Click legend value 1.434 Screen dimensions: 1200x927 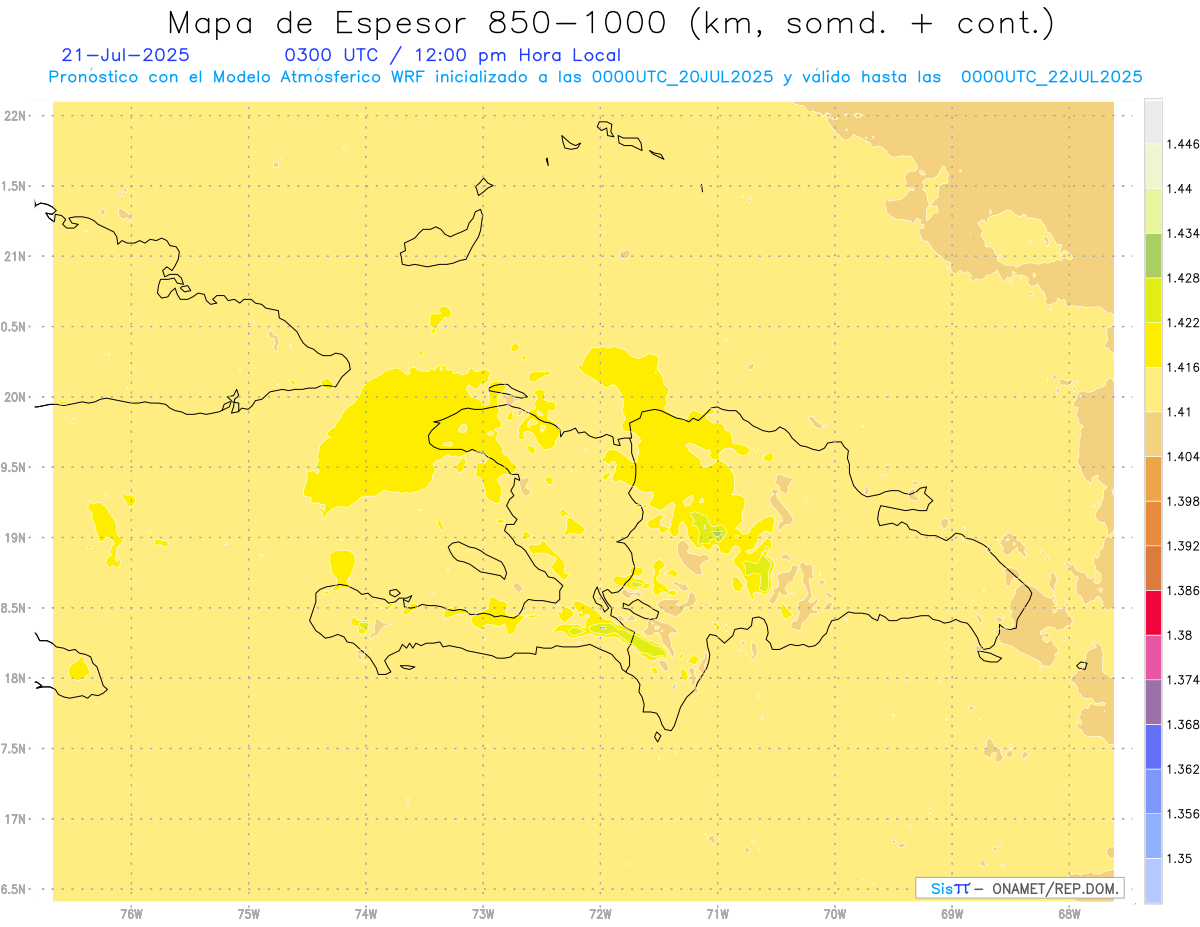pyautogui.click(x=1182, y=233)
